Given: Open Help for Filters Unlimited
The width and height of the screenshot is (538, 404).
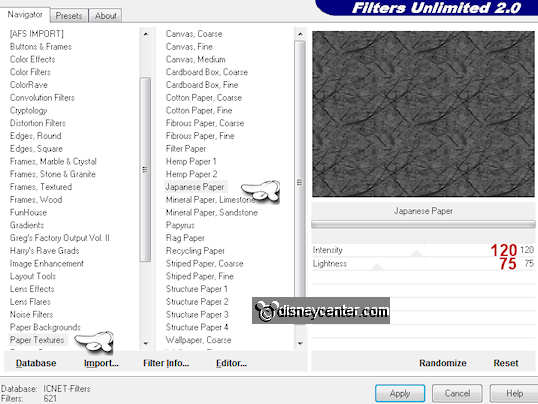Looking at the screenshot, I should pyautogui.click(x=514, y=393).
